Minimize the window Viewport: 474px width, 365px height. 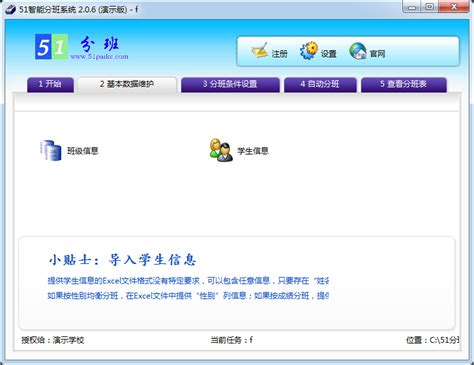point(412,7)
